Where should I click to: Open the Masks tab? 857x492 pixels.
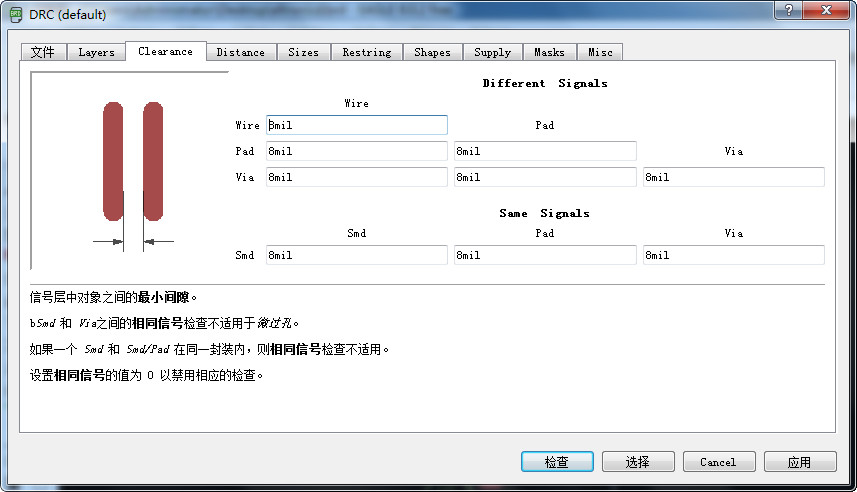tap(549, 52)
